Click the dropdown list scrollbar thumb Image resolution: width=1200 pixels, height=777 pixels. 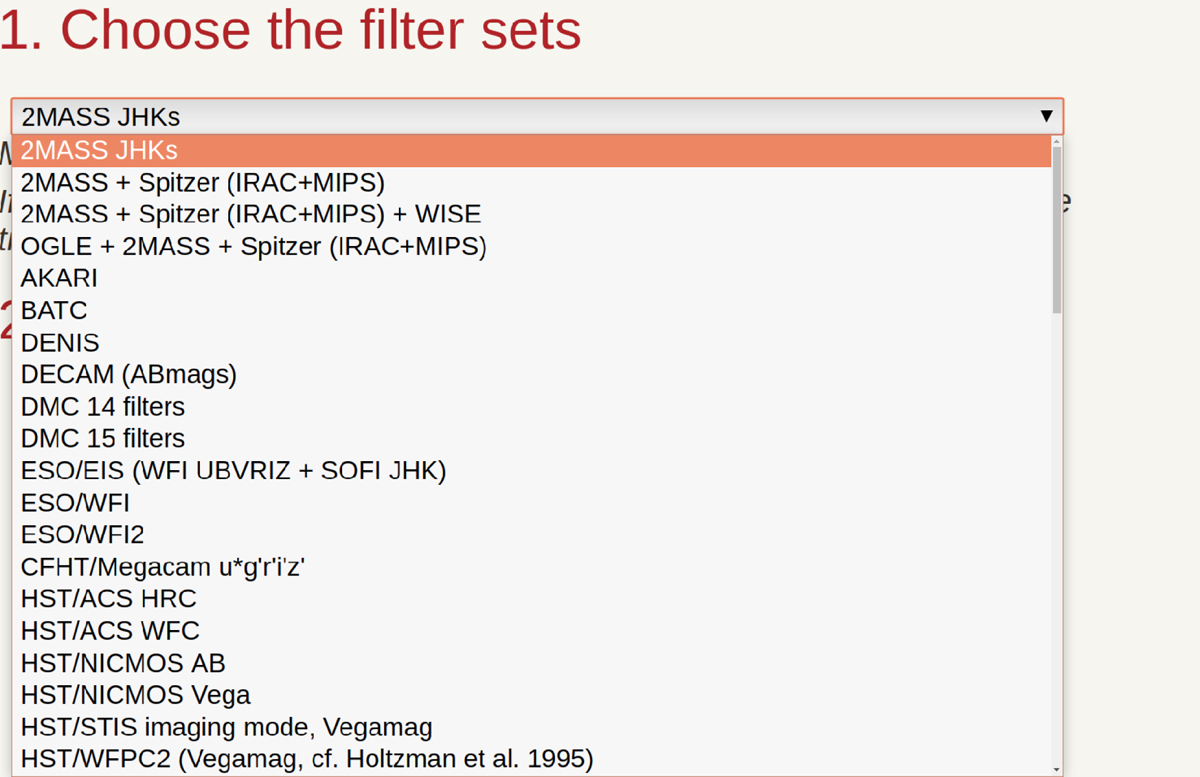click(x=1056, y=230)
